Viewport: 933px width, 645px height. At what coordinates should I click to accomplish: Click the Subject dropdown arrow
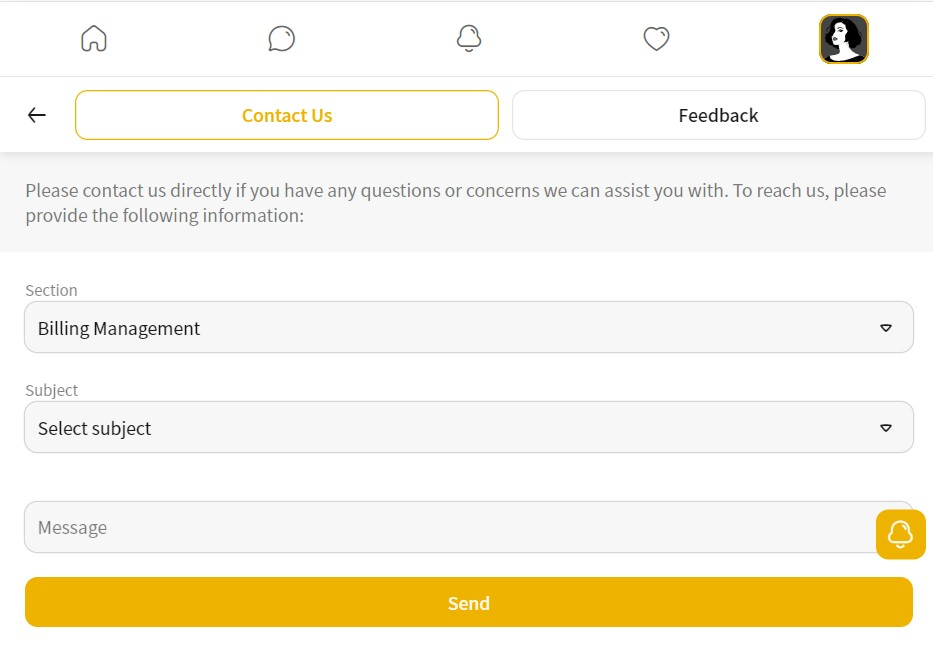click(885, 428)
